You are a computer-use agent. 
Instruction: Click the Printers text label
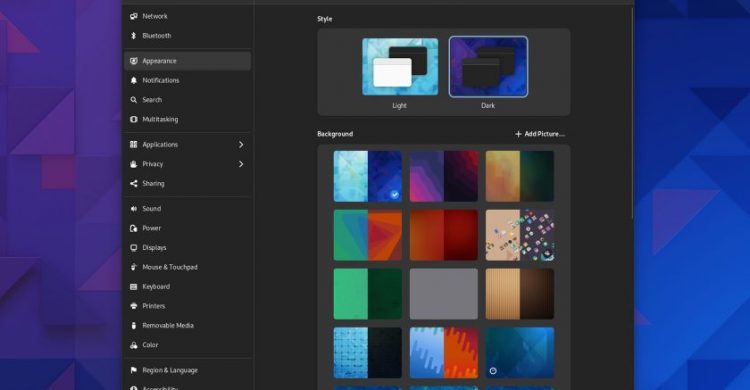(154, 306)
